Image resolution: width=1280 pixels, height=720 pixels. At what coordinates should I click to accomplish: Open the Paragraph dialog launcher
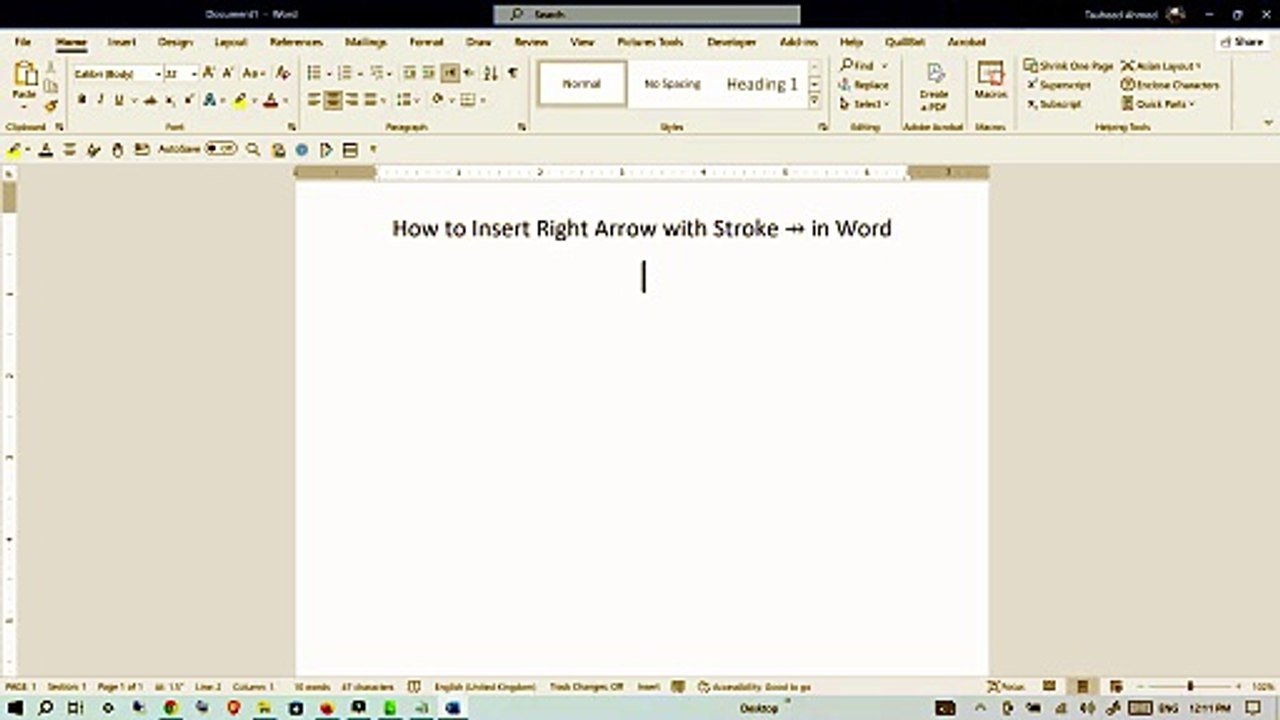pos(522,127)
